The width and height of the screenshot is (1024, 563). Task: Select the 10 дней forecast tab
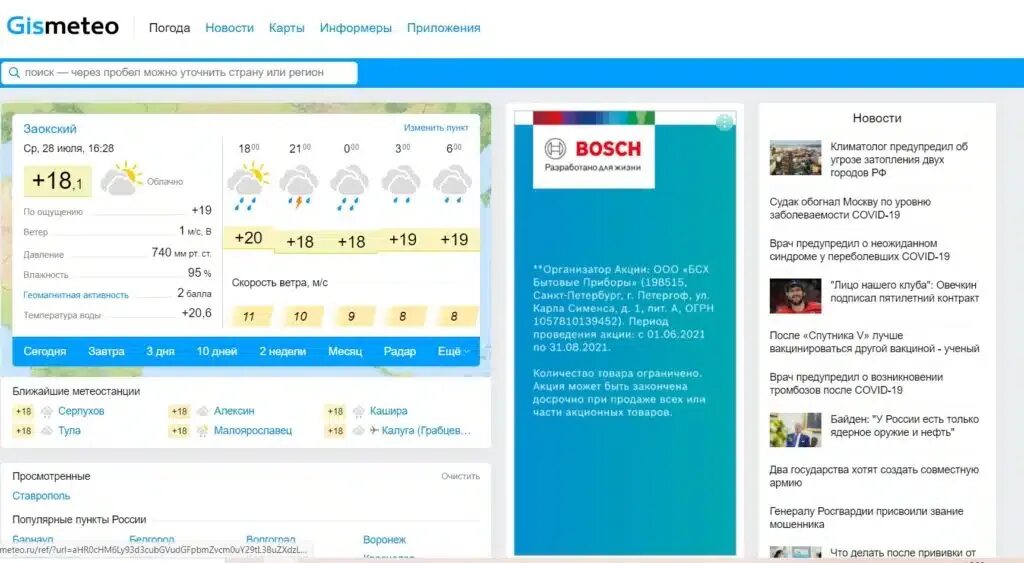pyautogui.click(x=217, y=351)
